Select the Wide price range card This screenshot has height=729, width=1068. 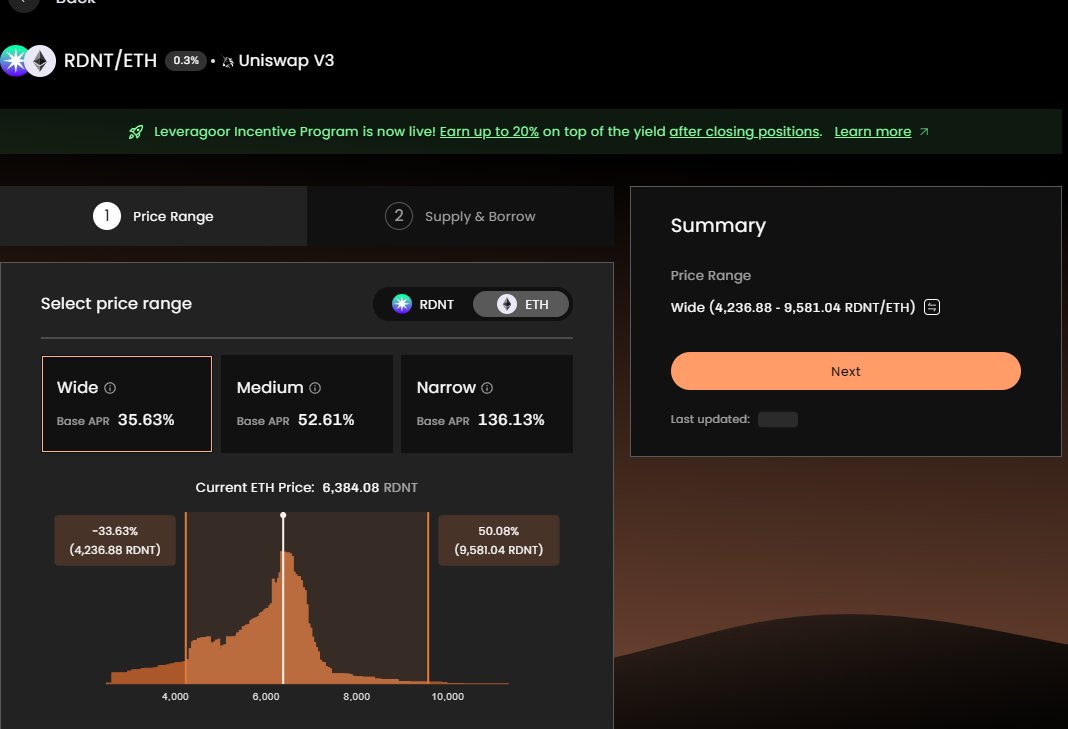pos(127,403)
